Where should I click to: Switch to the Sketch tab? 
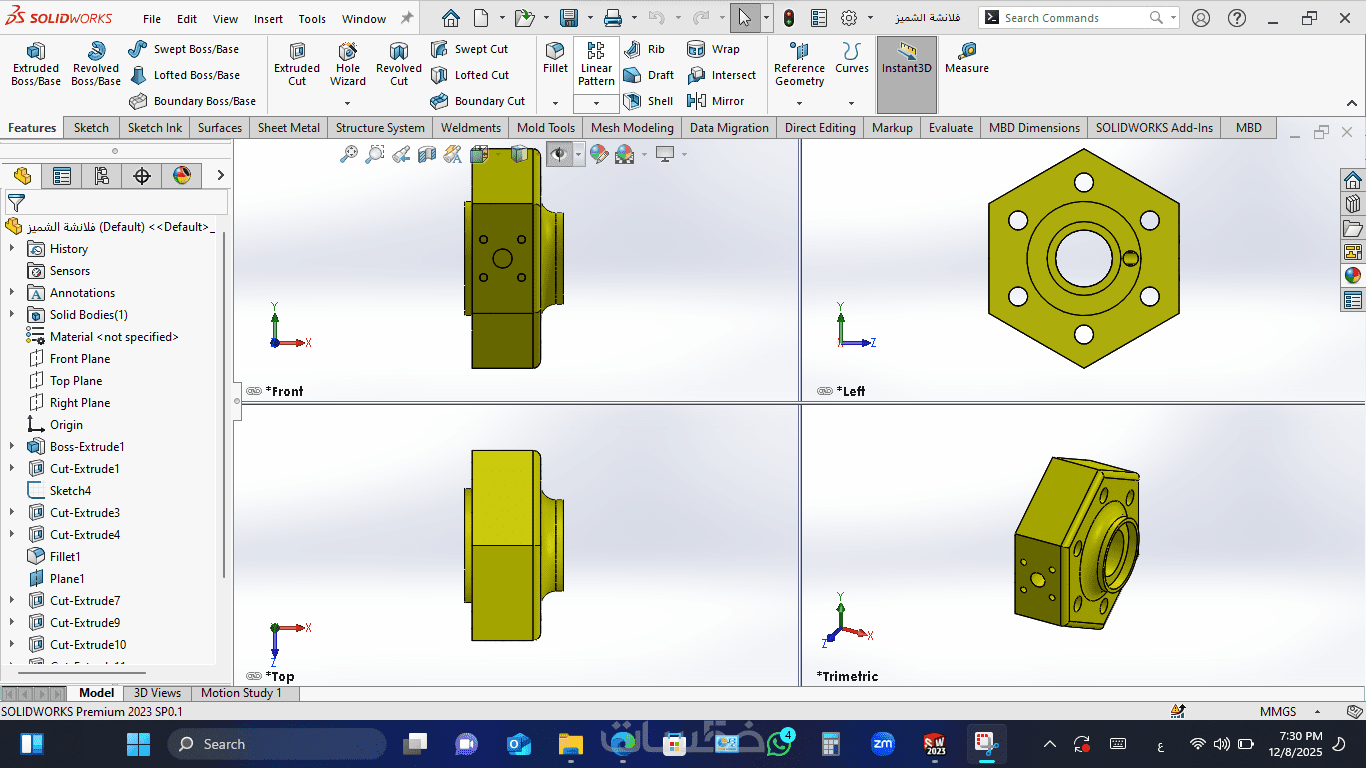tap(91, 128)
